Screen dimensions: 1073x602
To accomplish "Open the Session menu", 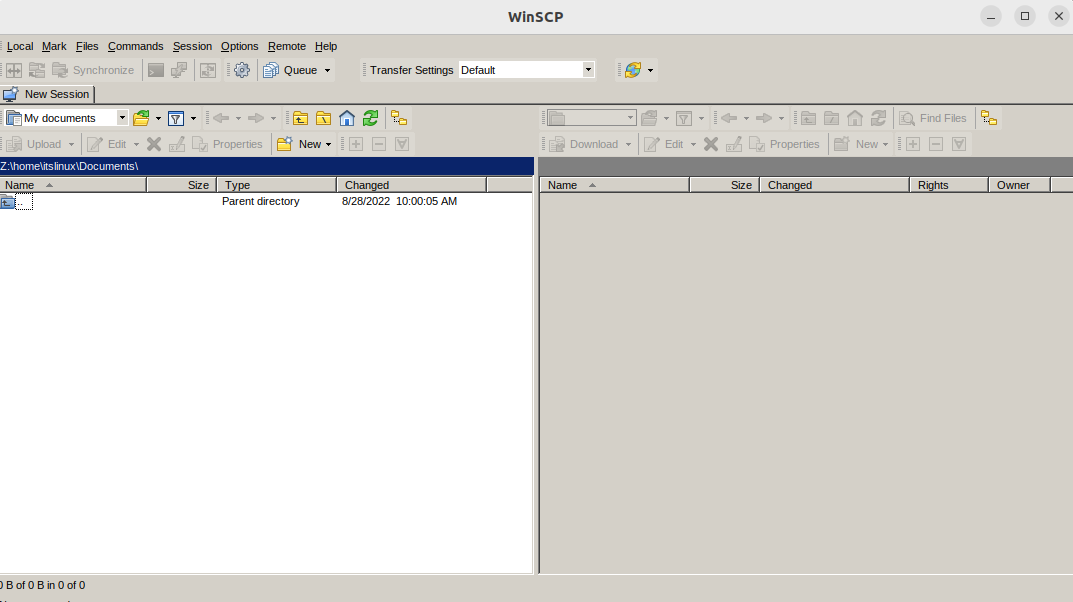I will (192, 46).
